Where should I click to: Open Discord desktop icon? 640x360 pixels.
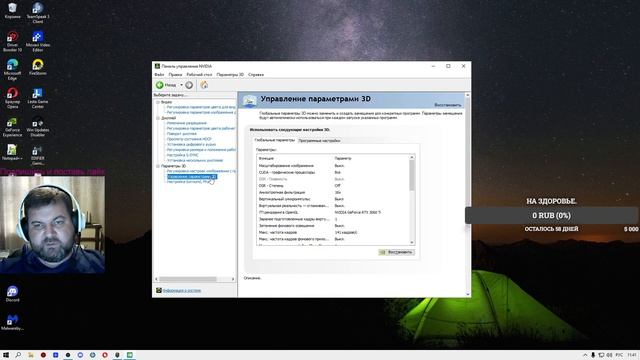coord(12,293)
